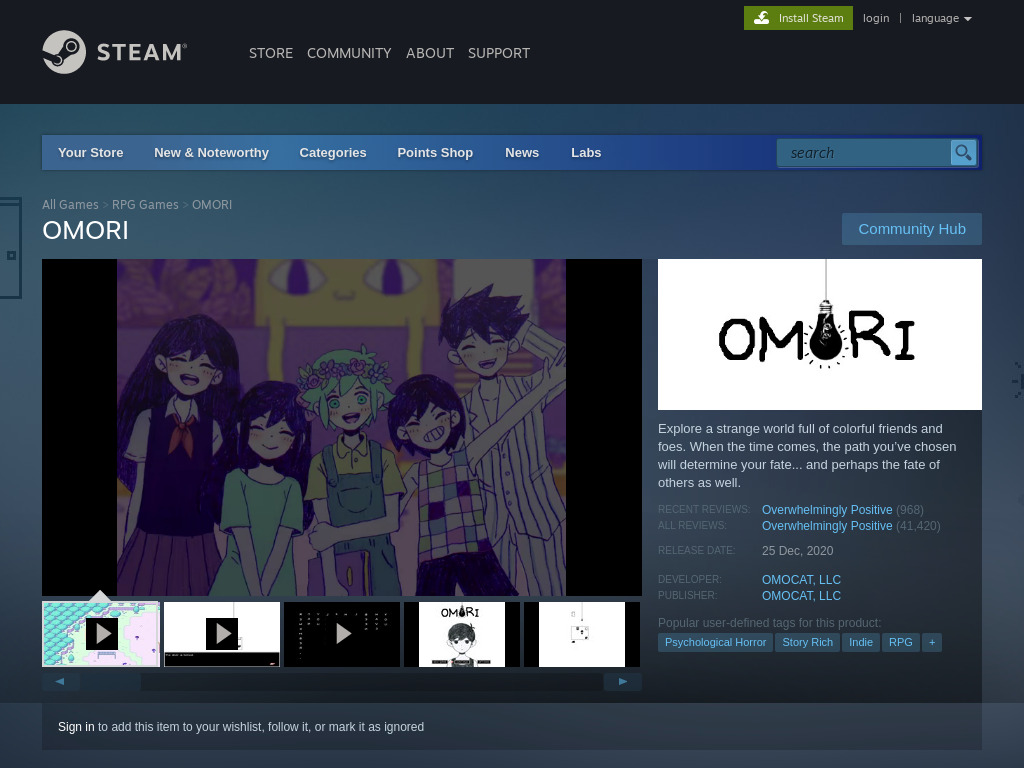Open recent reviews Overwhelmingly Positive link
1024x768 pixels.
tap(827, 510)
